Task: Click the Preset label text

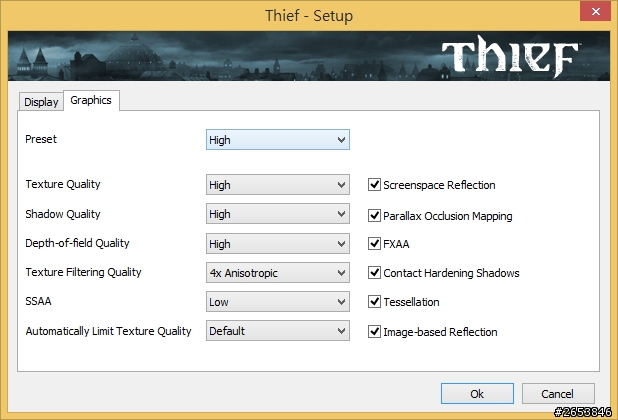Action: [x=41, y=139]
